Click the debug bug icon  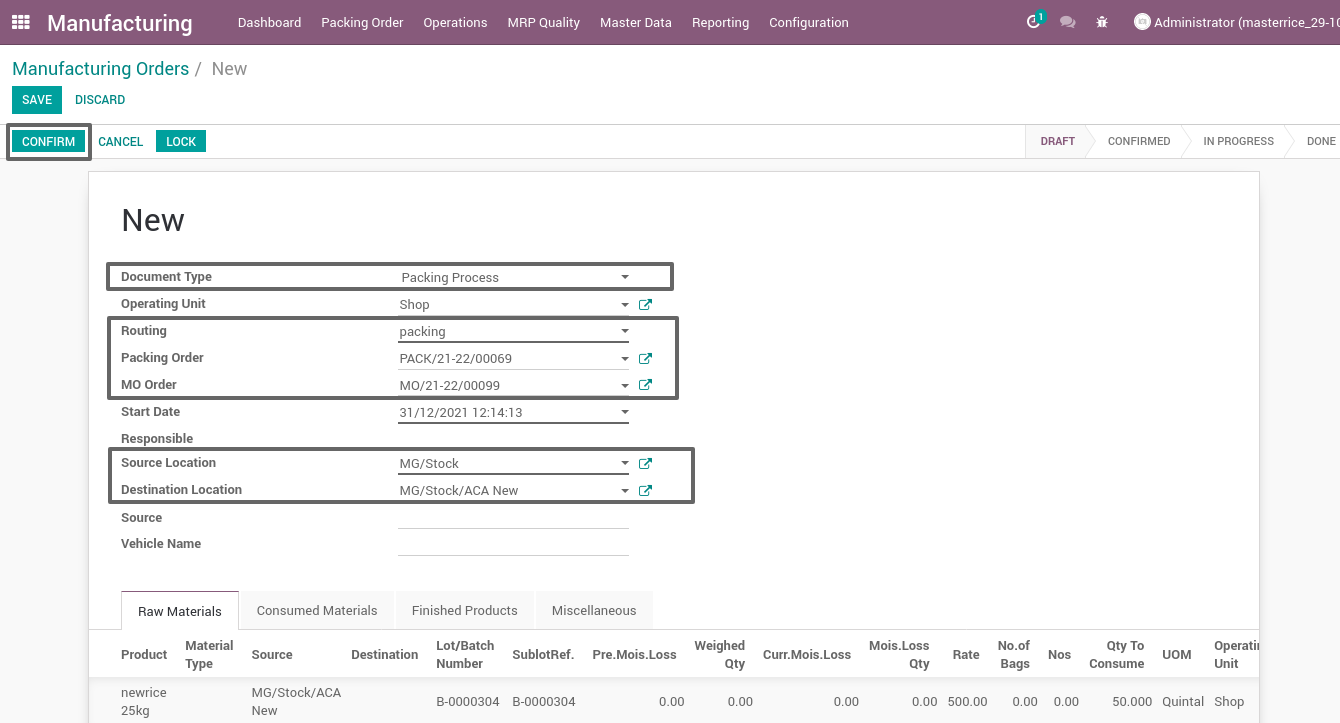1101,22
